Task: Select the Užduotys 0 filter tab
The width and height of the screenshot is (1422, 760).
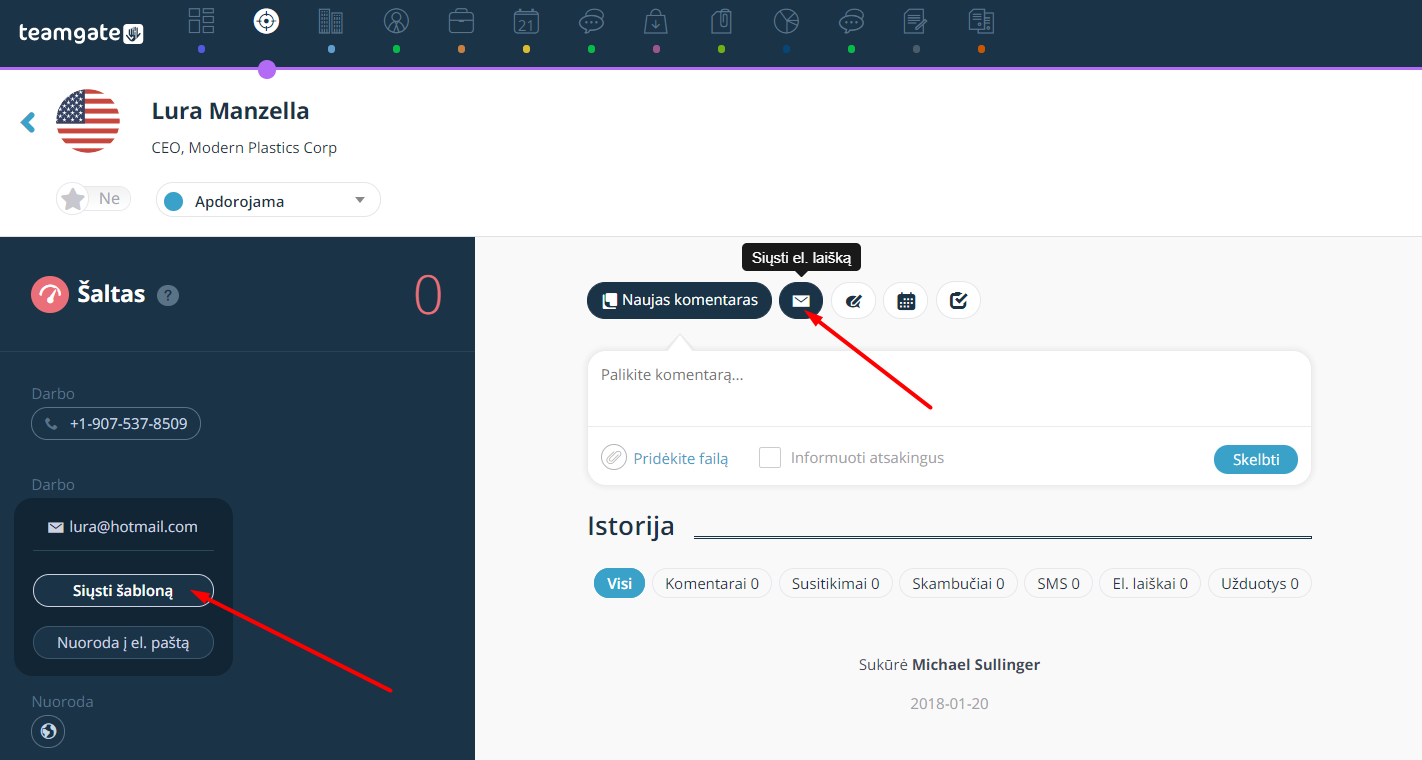Action: pyautogui.click(x=1260, y=583)
